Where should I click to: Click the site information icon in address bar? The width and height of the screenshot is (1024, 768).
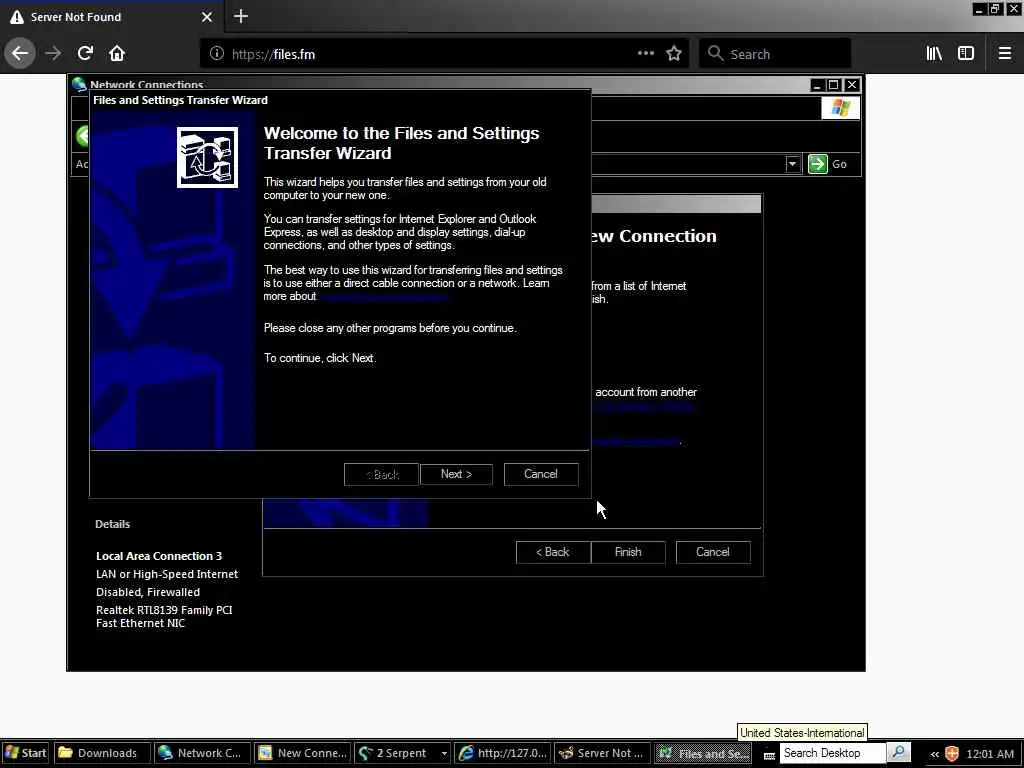click(x=217, y=54)
